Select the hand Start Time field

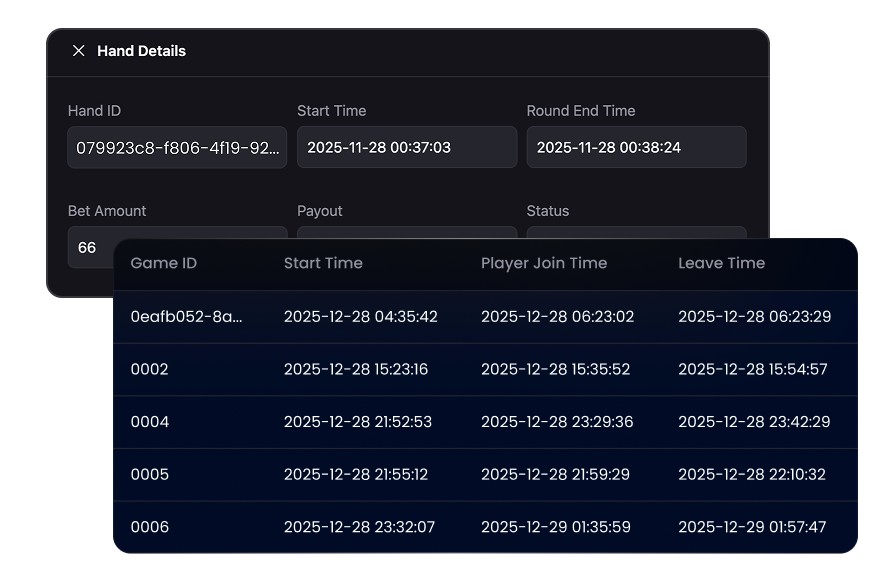point(406,147)
